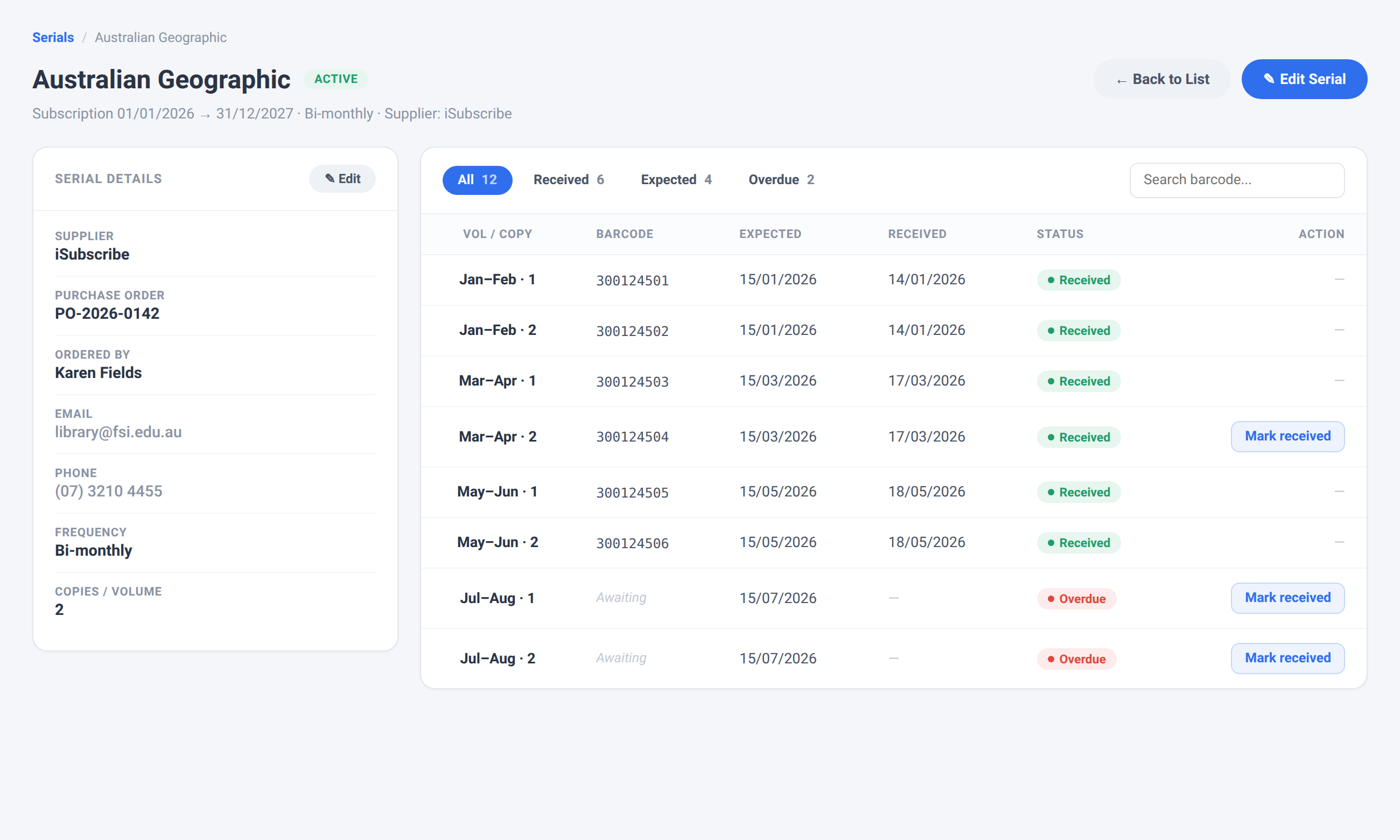Select barcode 300124501
The width and height of the screenshot is (1400, 840).
point(632,280)
